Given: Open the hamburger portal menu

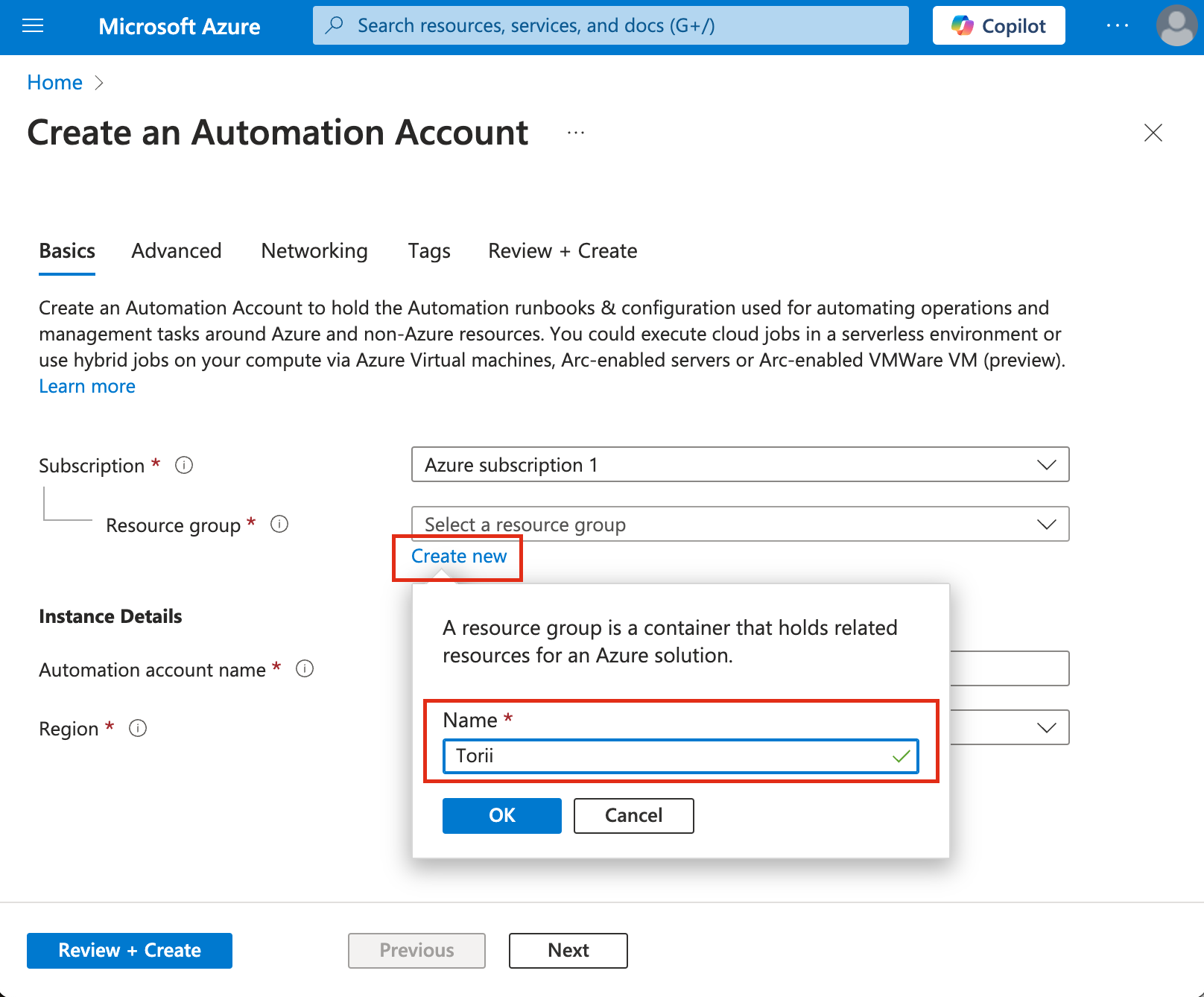Looking at the screenshot, I should pos(33,26).
